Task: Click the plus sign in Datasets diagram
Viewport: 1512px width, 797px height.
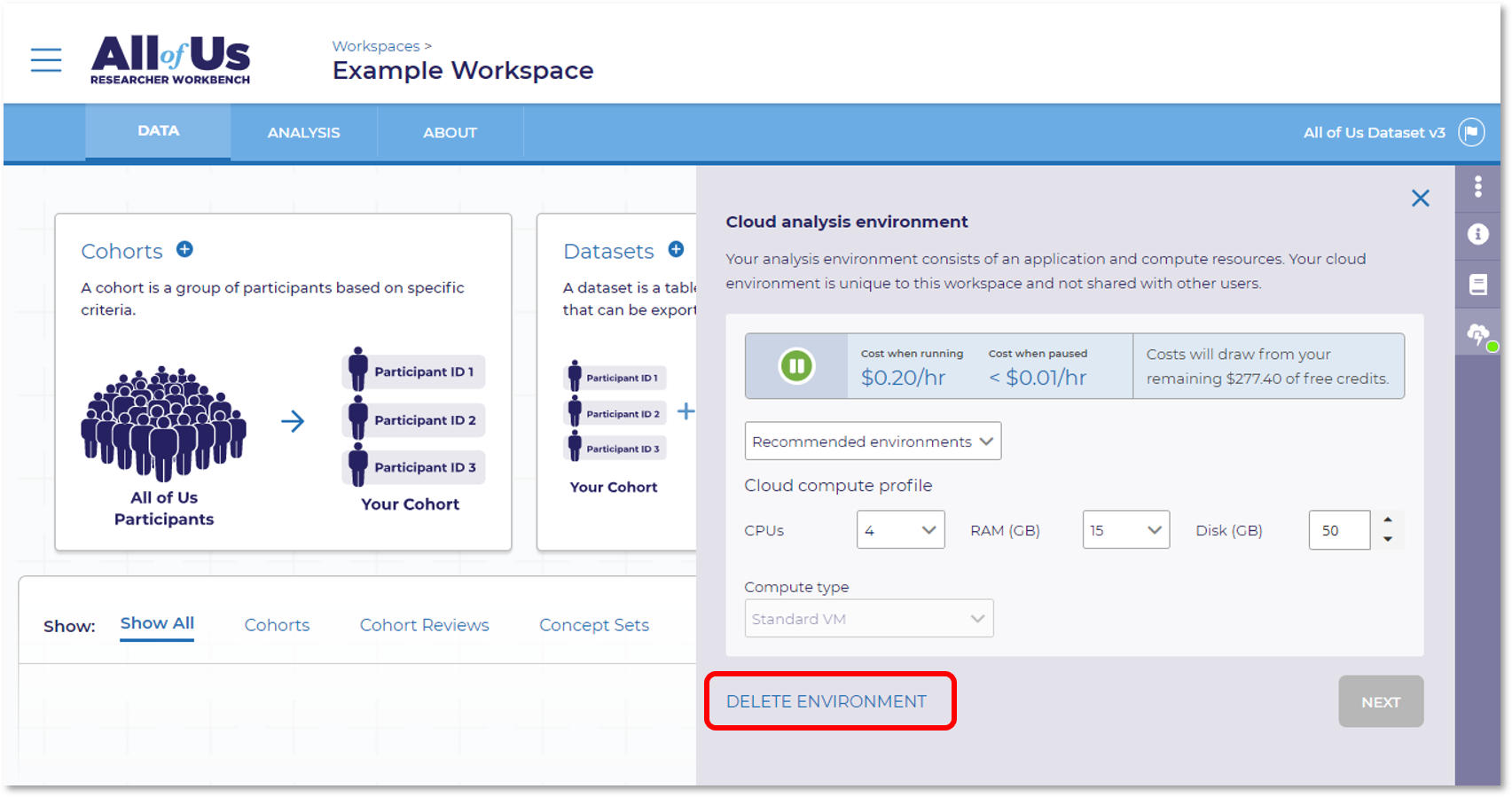Action: tap(686, 411)
